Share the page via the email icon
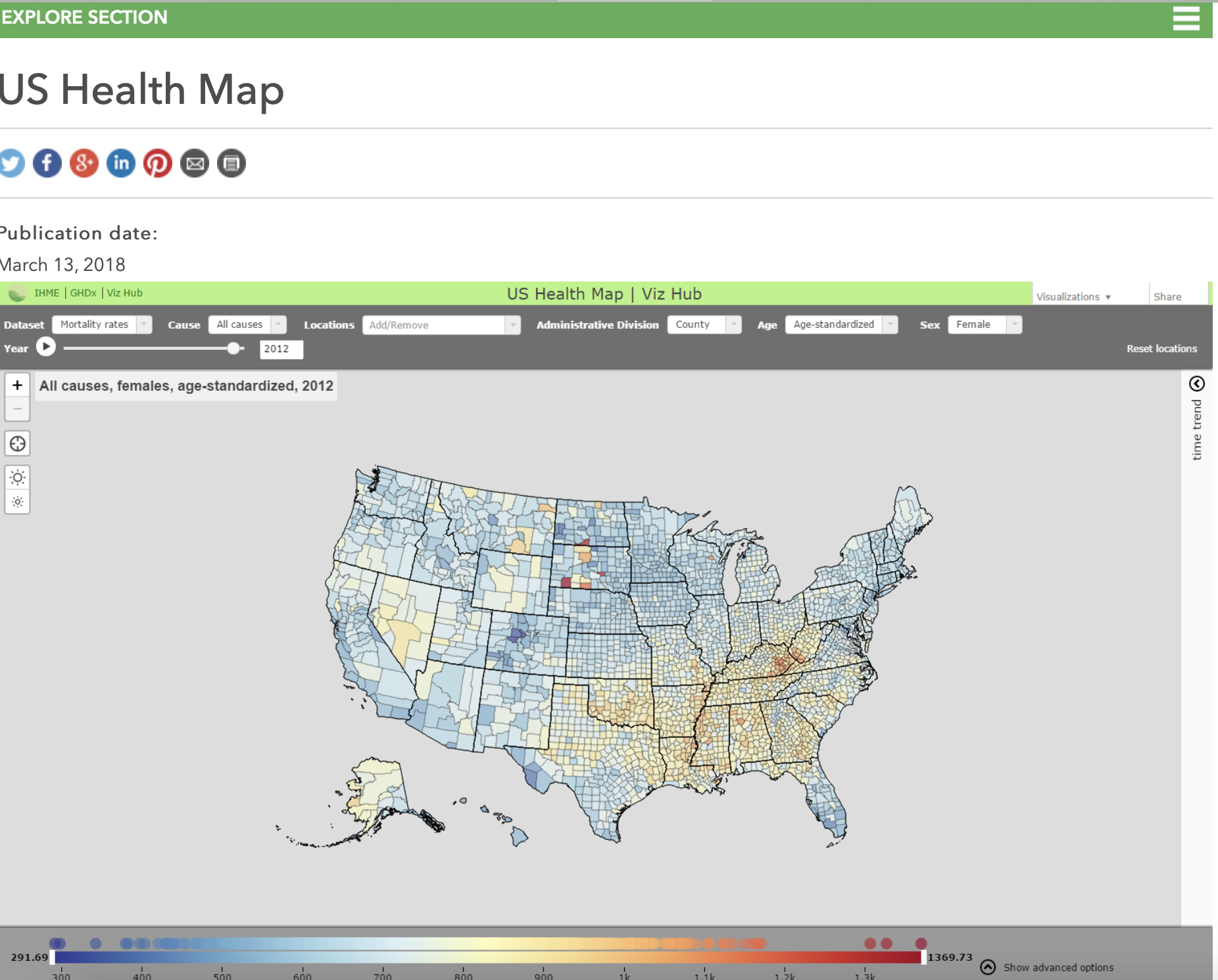1218x980 pixels. tap(195, 163)
